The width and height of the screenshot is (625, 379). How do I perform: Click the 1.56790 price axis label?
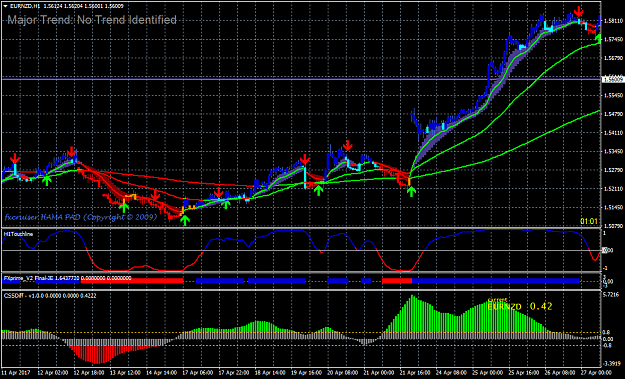pyautogui.click(x=613, y=58)
